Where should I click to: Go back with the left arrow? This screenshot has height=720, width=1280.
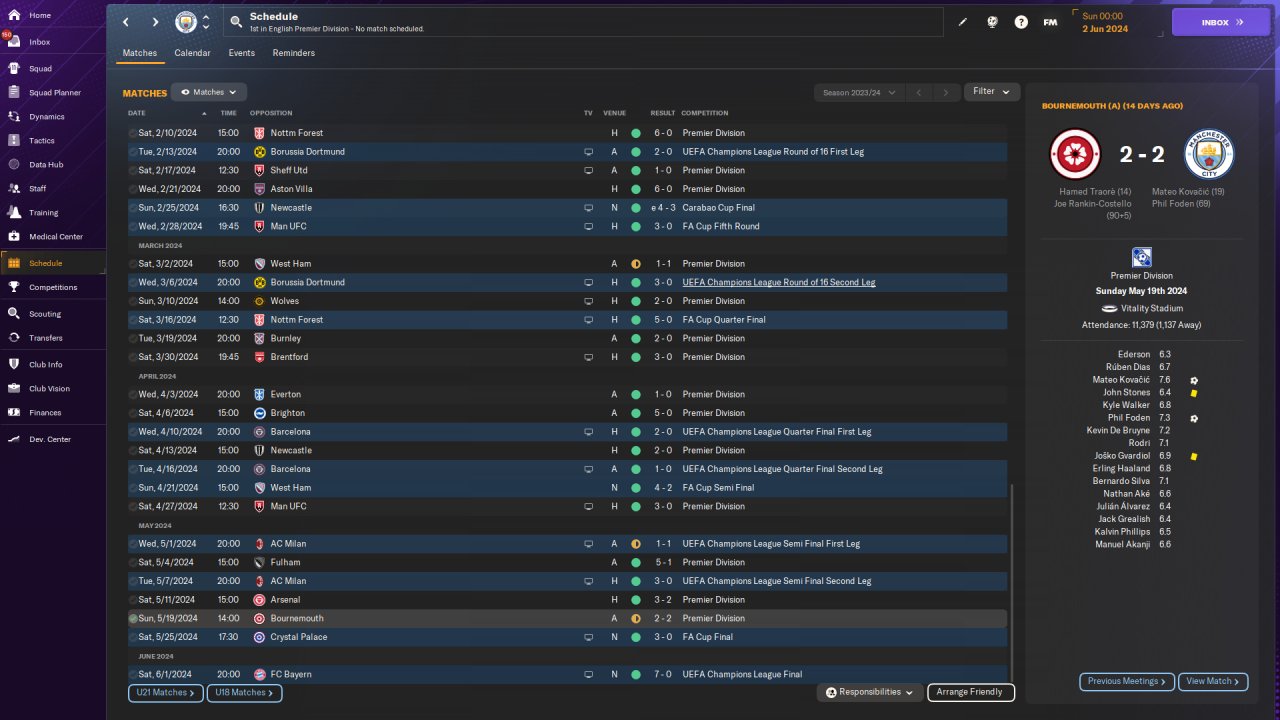(126, 22)
